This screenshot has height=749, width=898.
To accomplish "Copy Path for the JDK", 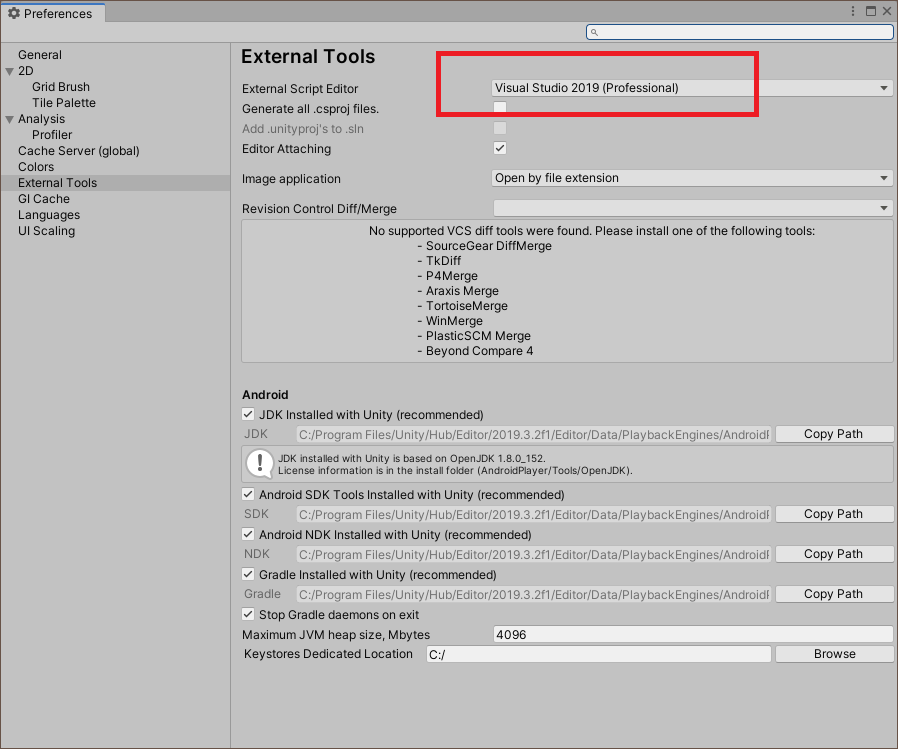I will pos(834,434).
